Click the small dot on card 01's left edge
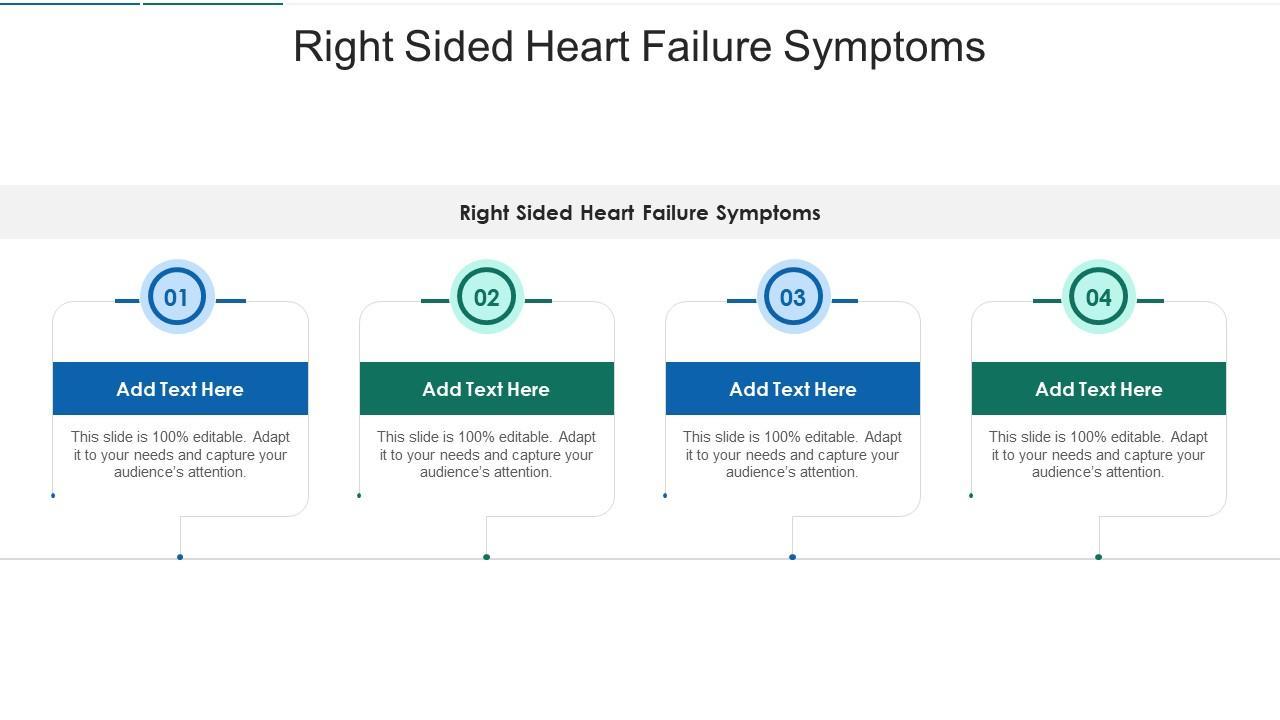 coord(53,495)
